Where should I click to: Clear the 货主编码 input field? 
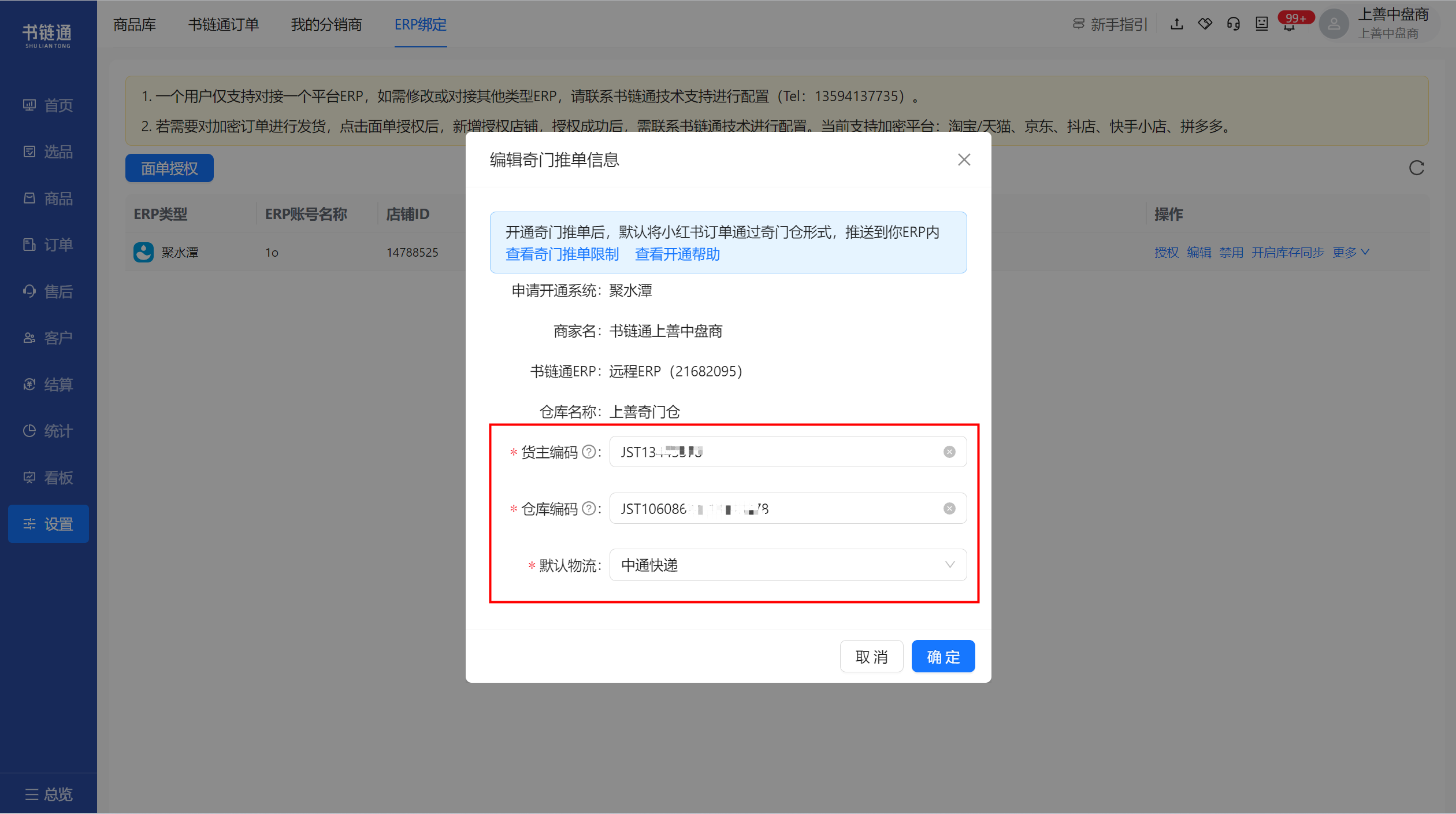[949, 452]
